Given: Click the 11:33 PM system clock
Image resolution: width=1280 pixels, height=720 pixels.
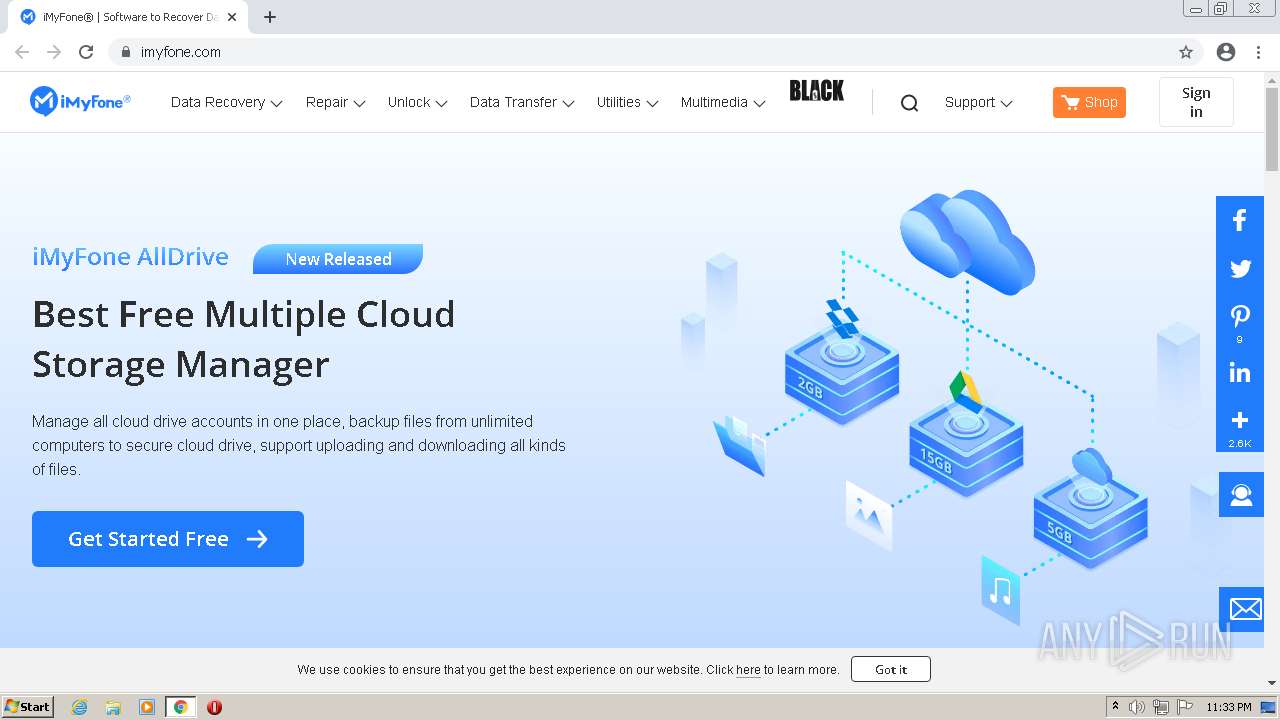Looking at the screenshot, I should tap(1229, 707).
